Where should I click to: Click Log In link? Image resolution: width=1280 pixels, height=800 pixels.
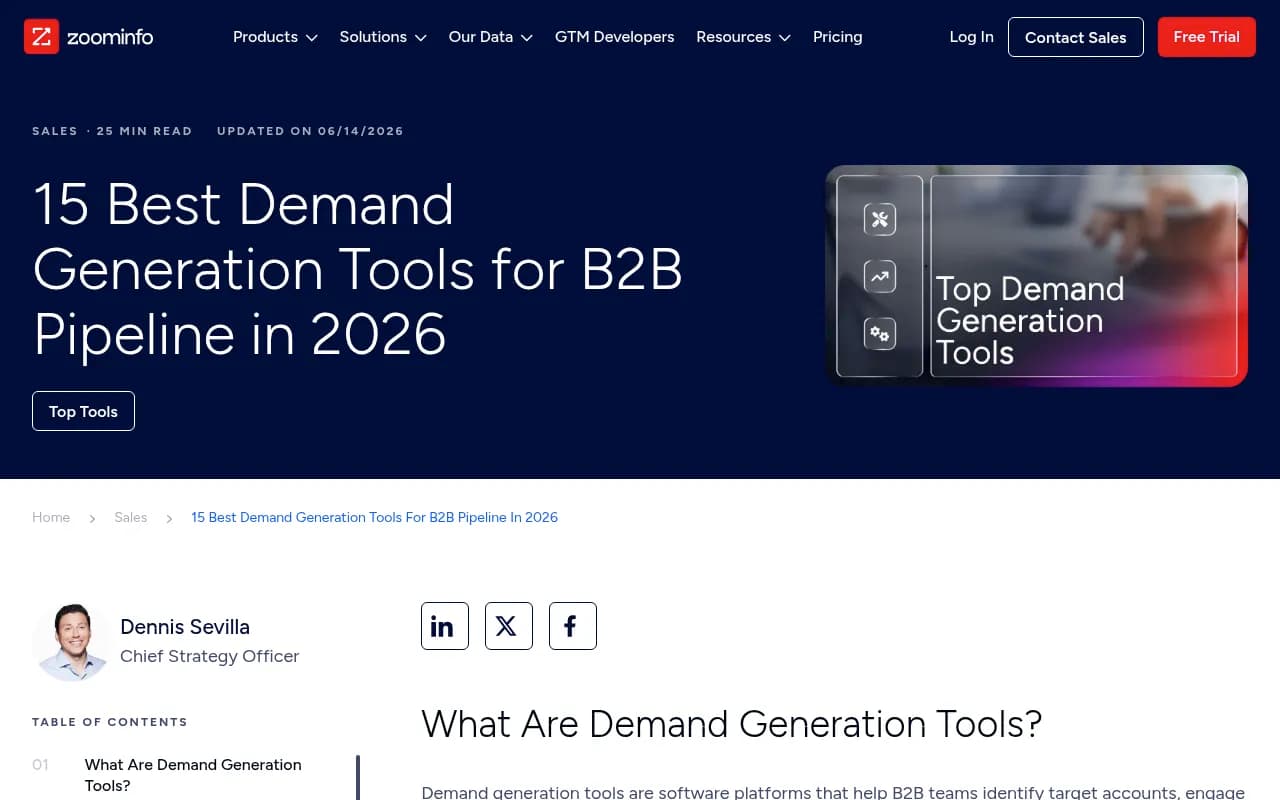coord(971,37)
